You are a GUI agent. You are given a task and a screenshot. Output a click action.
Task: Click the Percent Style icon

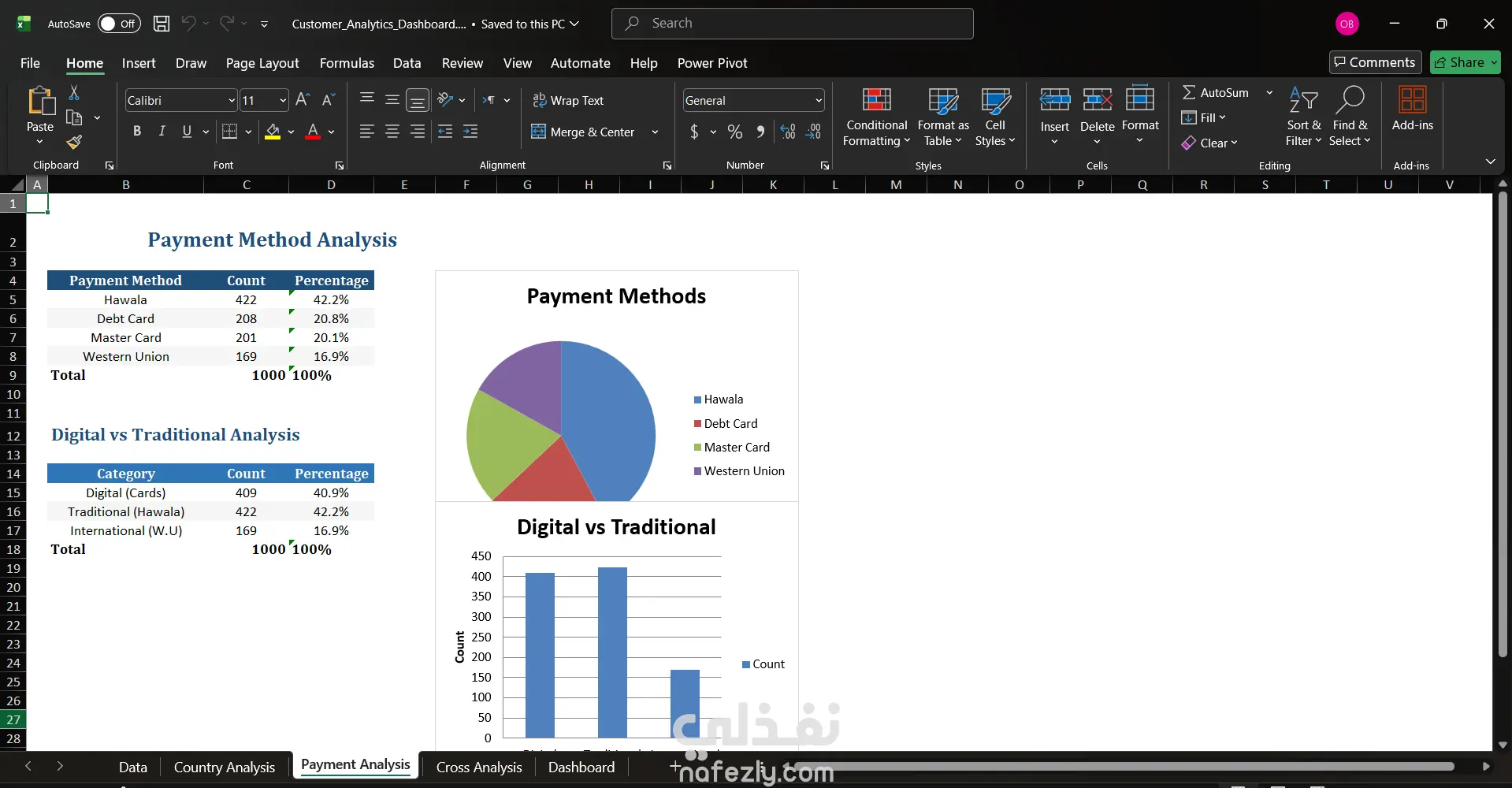point(734,132)
